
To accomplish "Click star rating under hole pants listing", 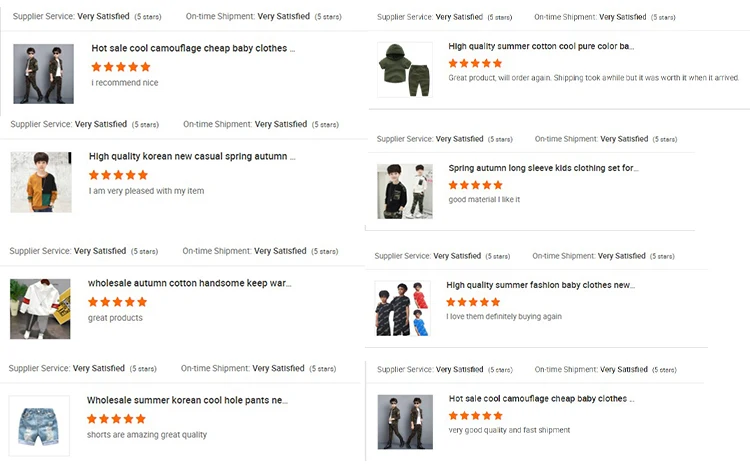I will (x=116, y=419).
